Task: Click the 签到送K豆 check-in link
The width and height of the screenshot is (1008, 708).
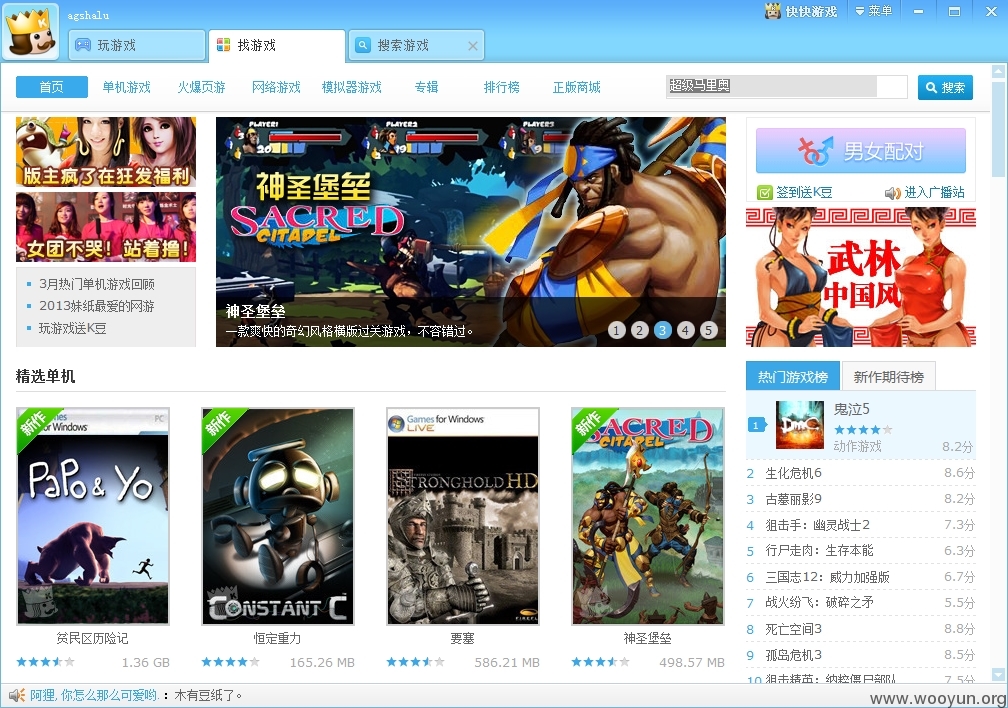Action: click(x=804, y=192)
